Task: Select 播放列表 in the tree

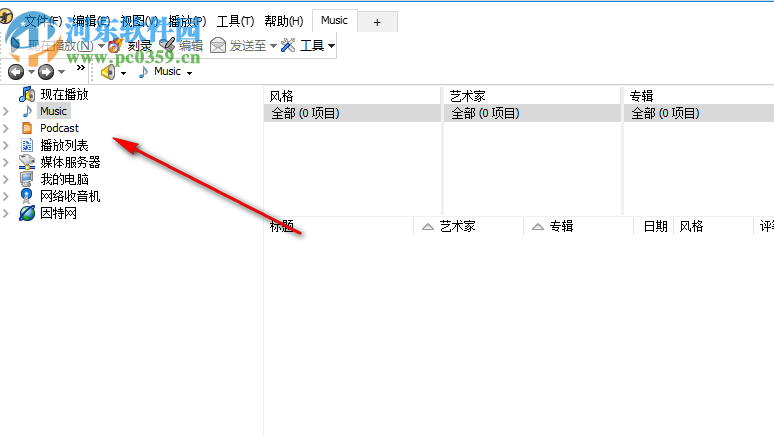Action: [x=64, y=145]
